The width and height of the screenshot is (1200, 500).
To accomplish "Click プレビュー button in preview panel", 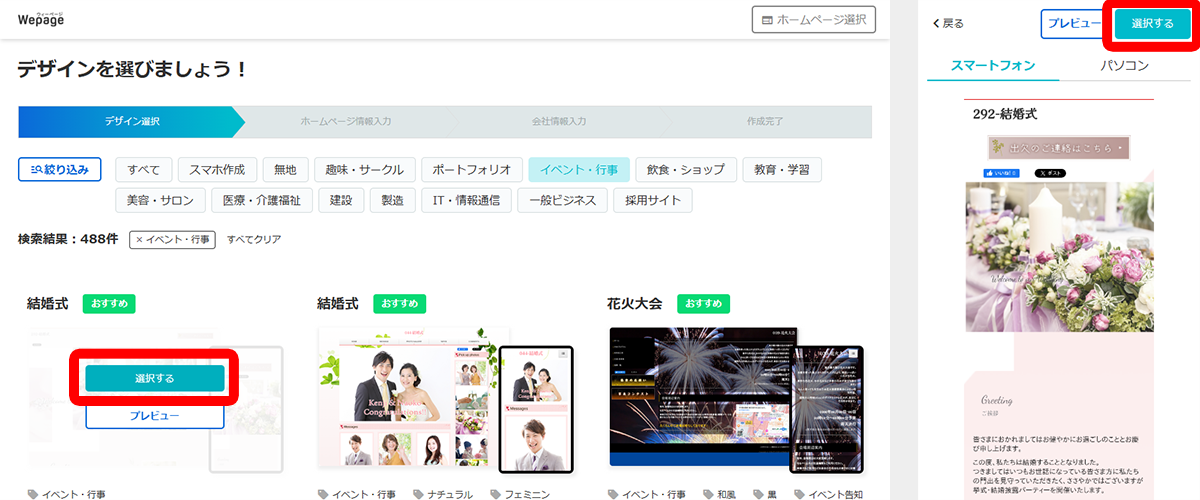I will point(1073,23).
